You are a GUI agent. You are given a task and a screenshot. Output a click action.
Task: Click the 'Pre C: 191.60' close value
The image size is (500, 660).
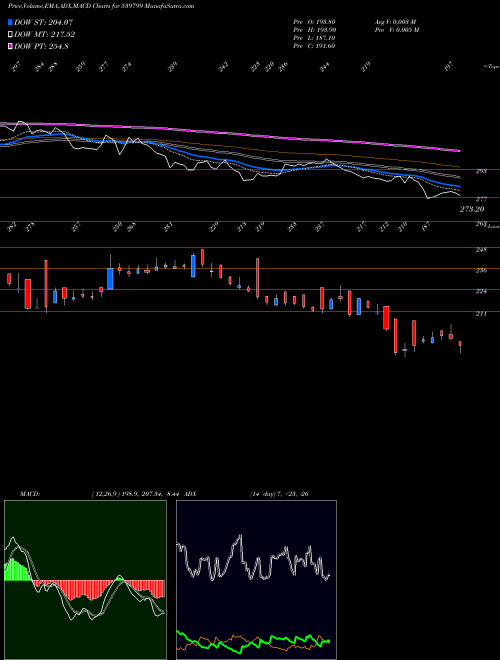(x=314, y=46)
